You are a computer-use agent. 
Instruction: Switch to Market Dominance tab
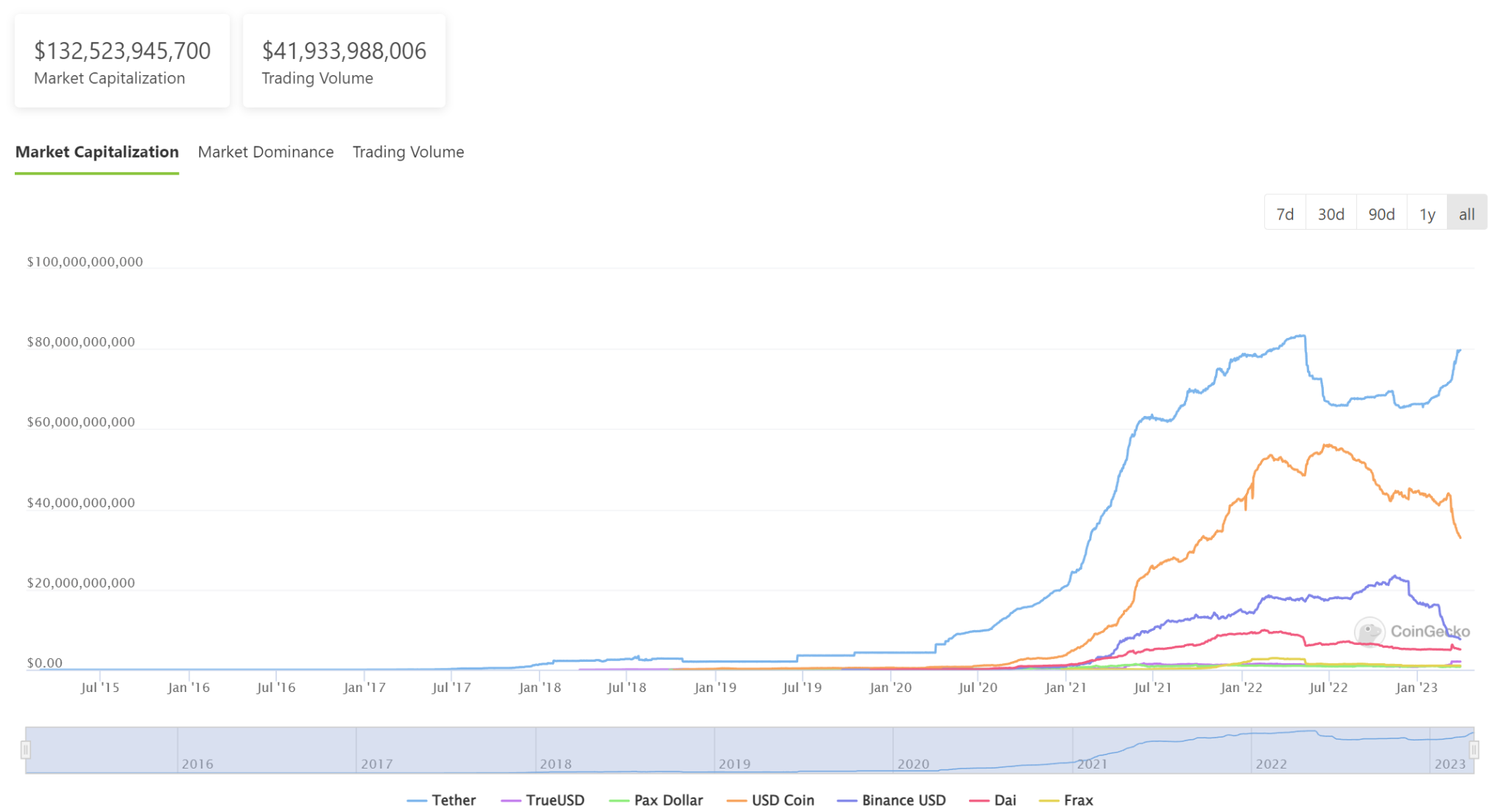266,152
